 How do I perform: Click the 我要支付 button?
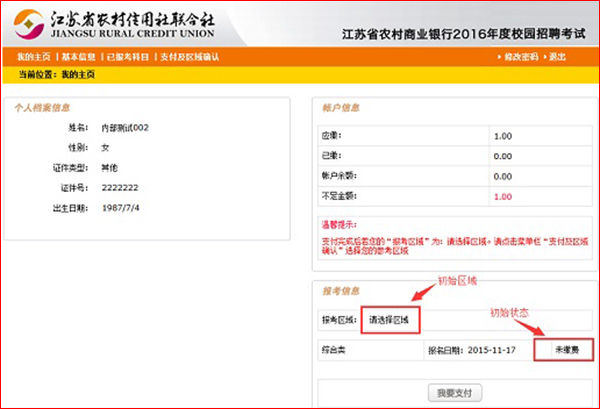tap(455, 393)
